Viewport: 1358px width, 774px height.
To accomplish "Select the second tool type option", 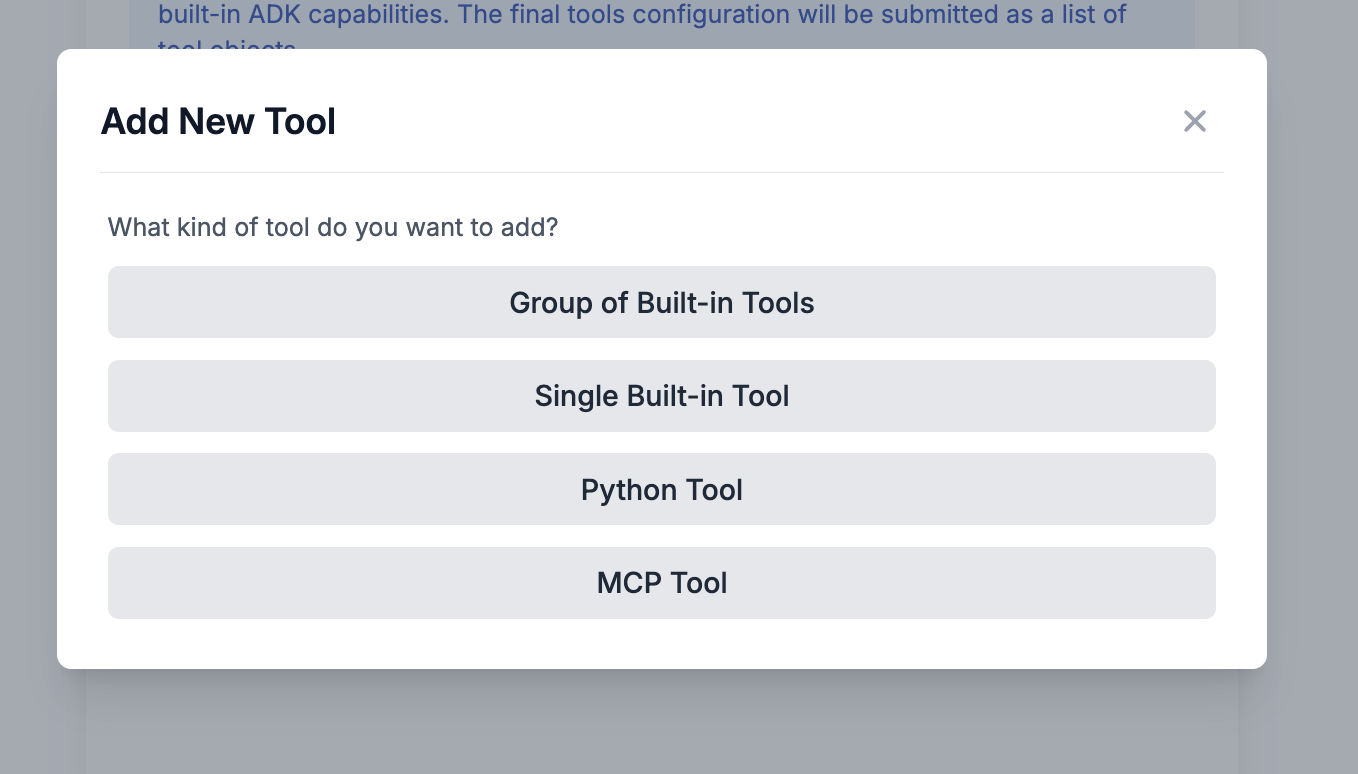I will [x=661, y=396].
